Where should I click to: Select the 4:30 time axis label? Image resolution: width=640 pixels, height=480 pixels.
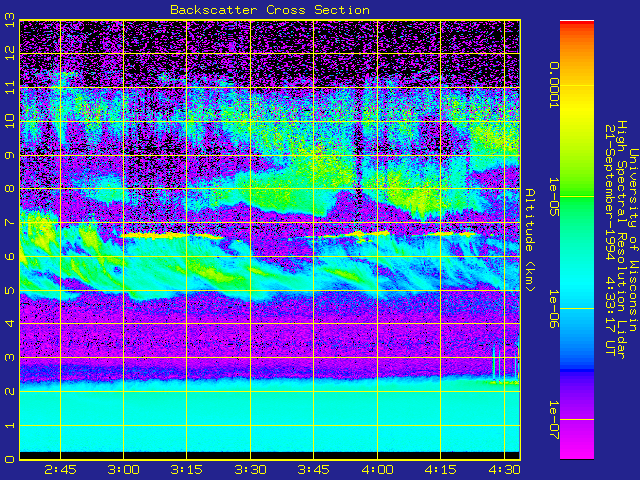pos(504,470)
